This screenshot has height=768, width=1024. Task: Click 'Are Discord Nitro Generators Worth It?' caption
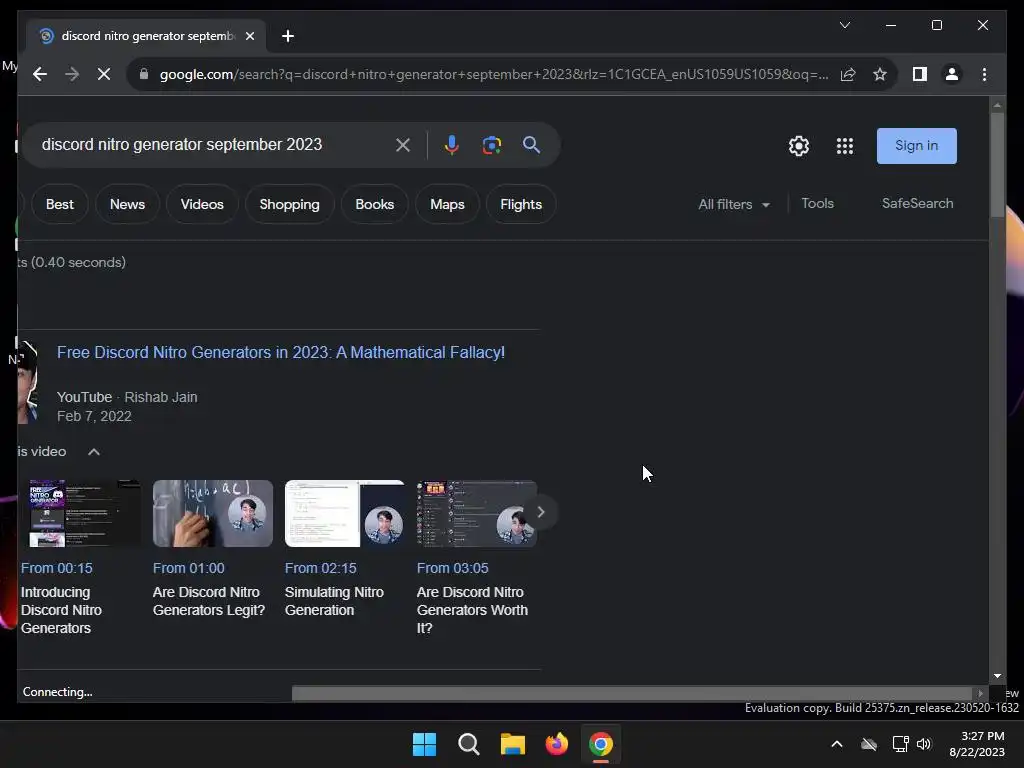[x=472, y=610]
